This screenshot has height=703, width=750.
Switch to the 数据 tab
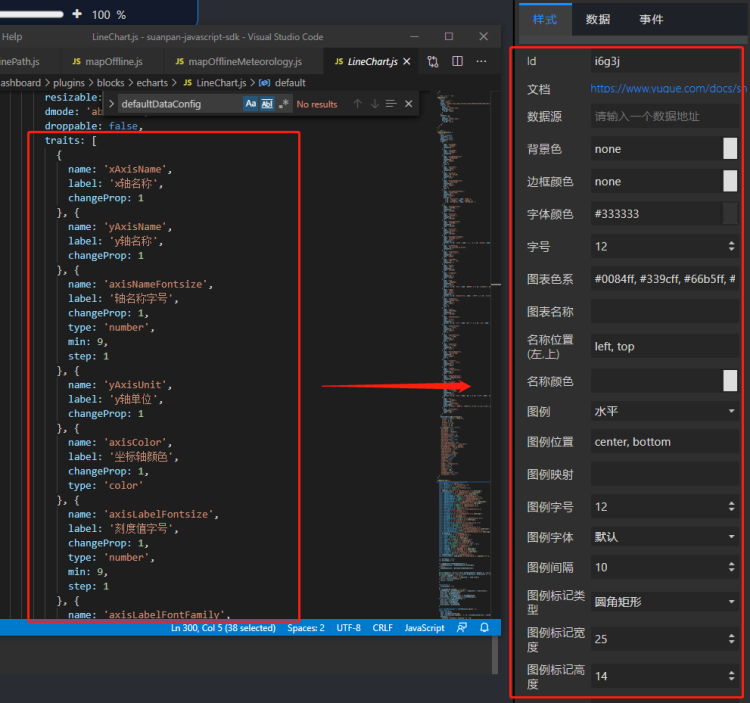[598, 19]
